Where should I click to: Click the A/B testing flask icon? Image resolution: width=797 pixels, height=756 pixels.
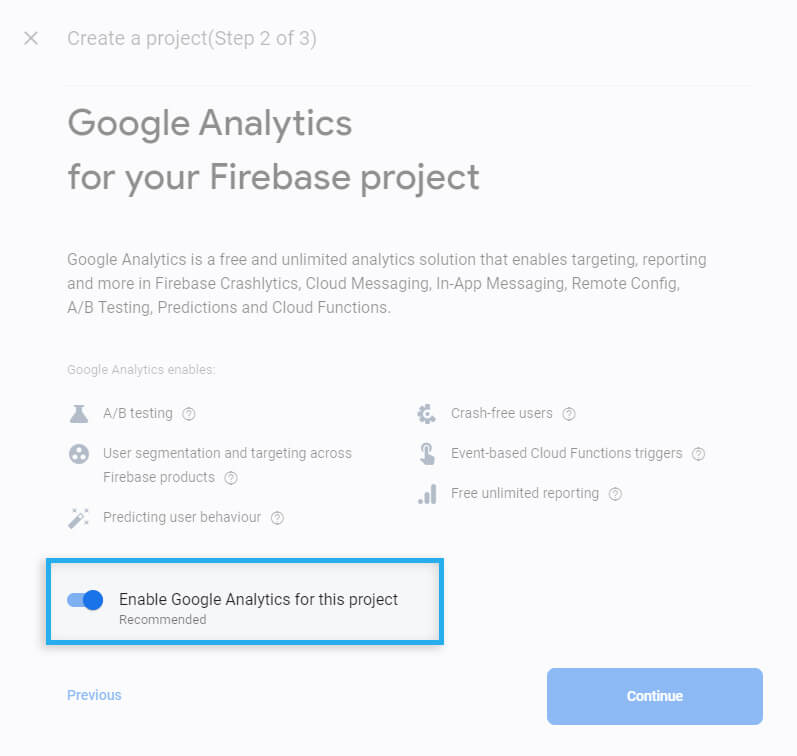click(x=79, y=414)
